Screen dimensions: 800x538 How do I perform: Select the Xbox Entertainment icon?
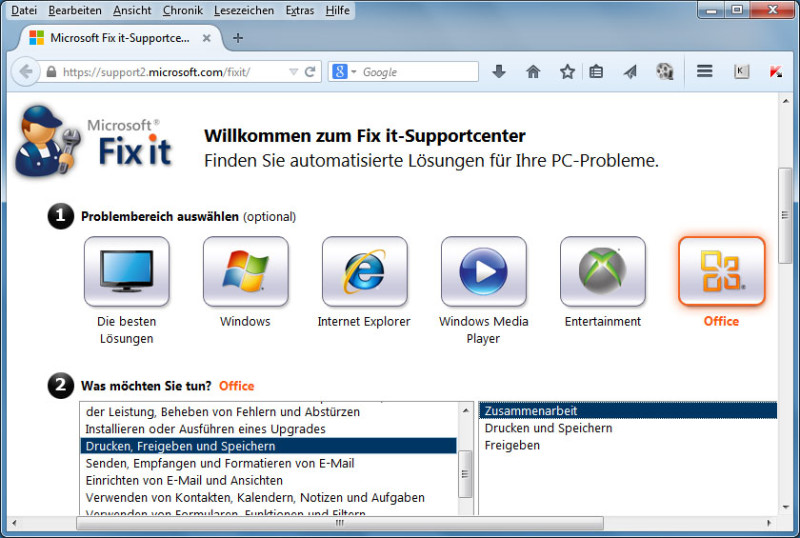click(x=603, y=271)
